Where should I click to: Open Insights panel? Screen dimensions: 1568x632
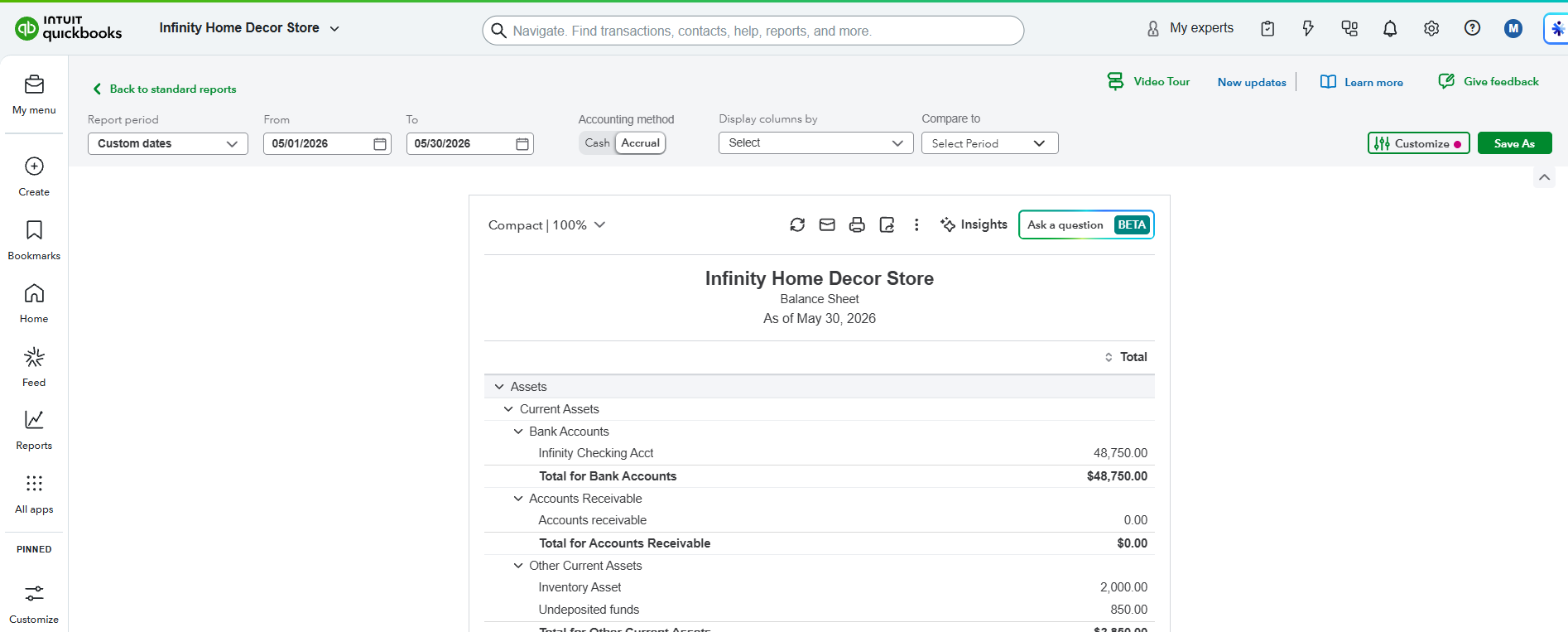click(x=974, y=224)
